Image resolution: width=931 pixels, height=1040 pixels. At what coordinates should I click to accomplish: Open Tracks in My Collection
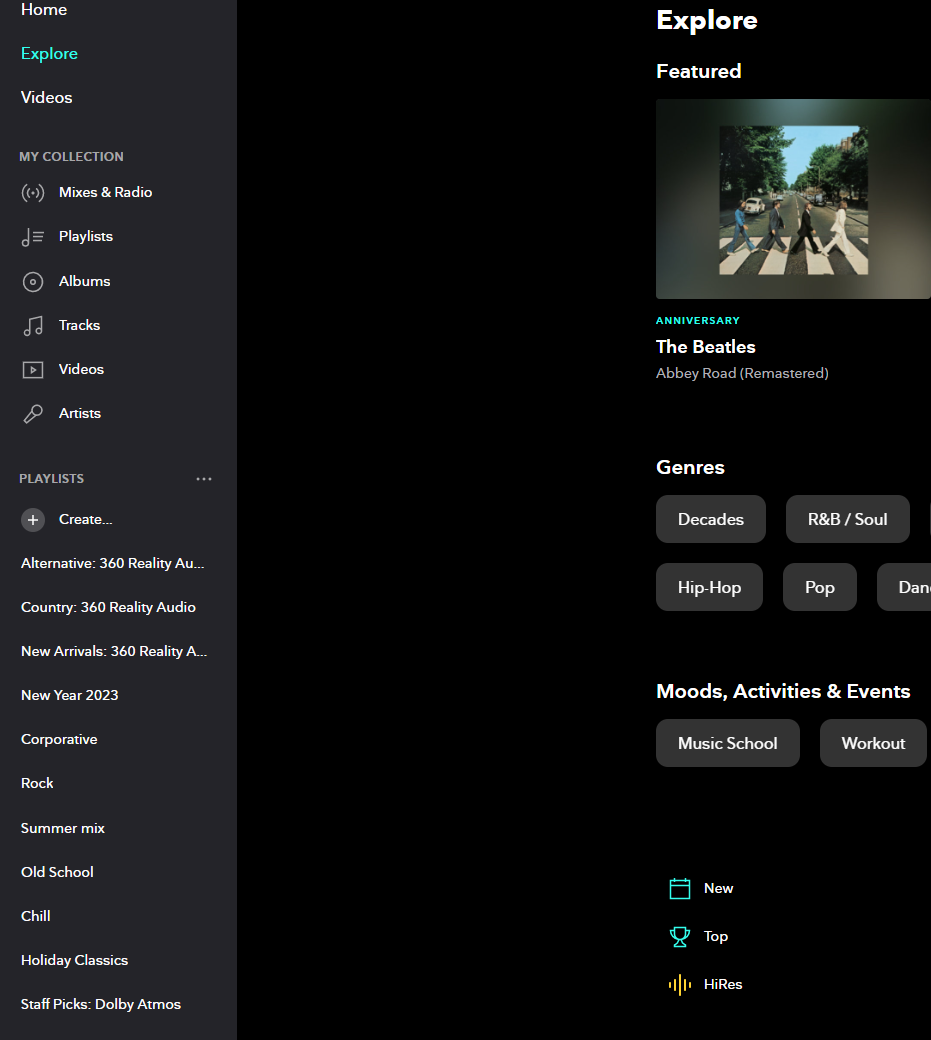click(79, 325)
